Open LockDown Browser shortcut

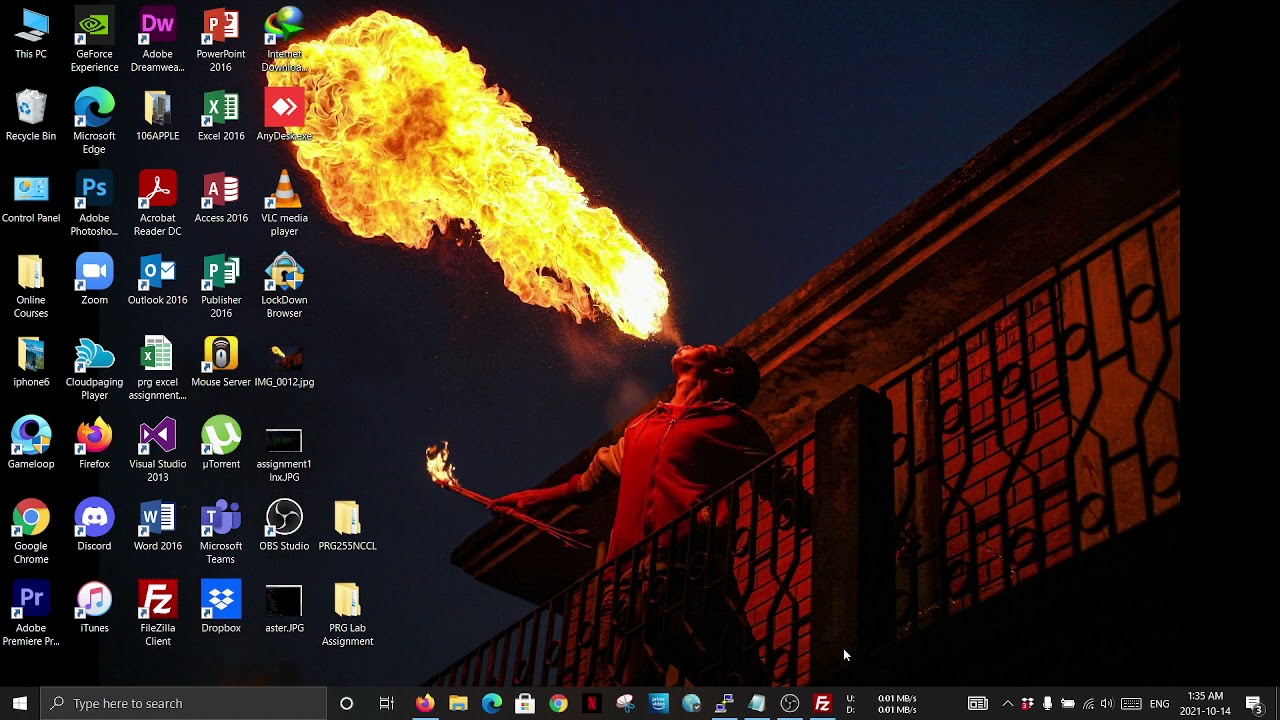[x=284, y=287]
